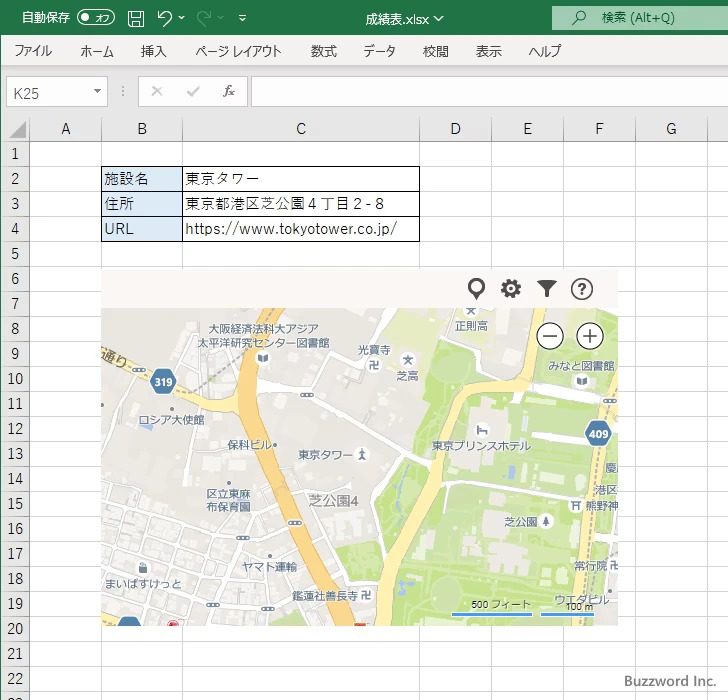Switch to the 校閲 tab

436,51
